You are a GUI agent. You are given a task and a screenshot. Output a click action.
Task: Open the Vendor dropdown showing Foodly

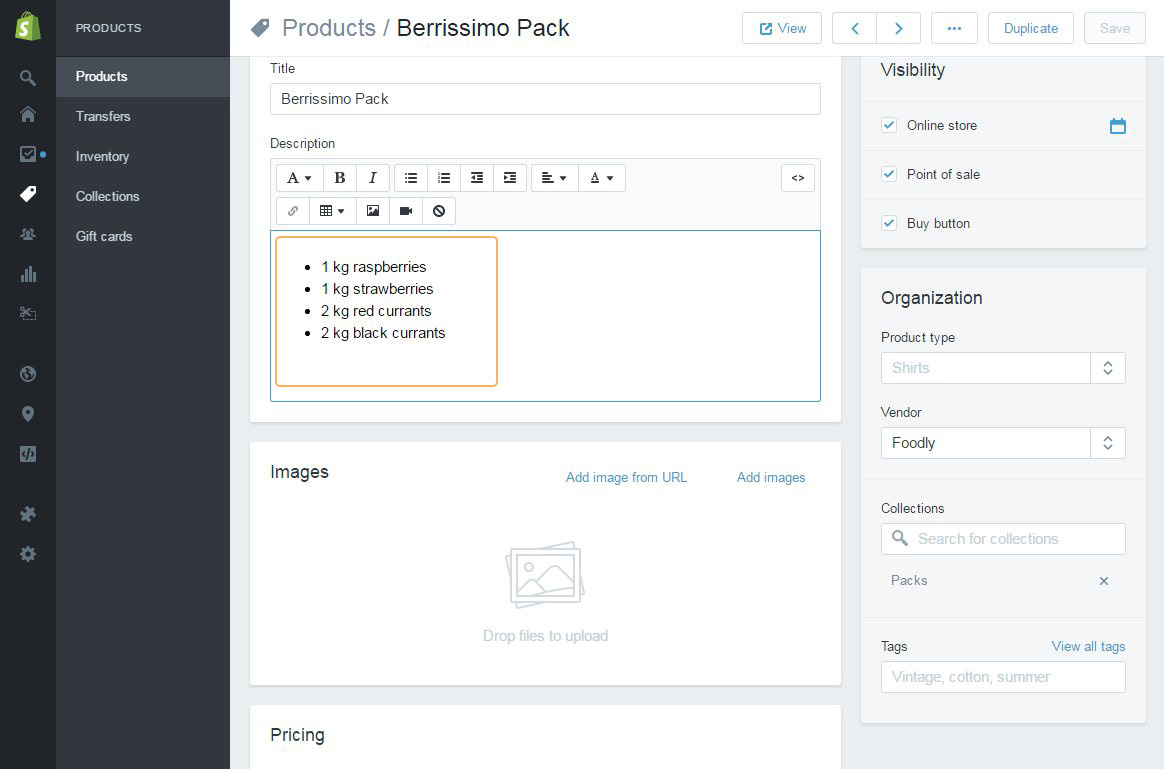[1003, 443]
